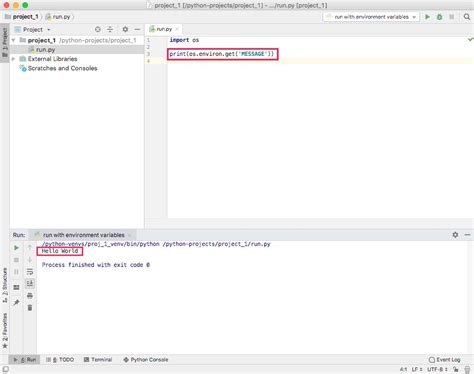Collapse all in Project panel
Image resolution: width=474 pixels, height=374 pixels.
[x=110, y=29]
